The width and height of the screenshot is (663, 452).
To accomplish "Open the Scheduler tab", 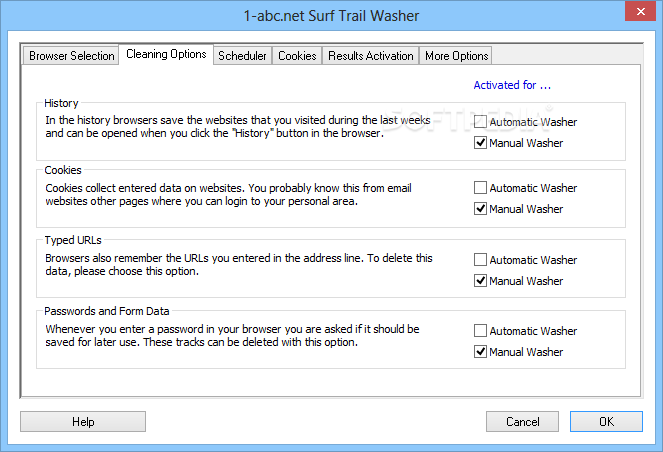I will pos(242,56).
